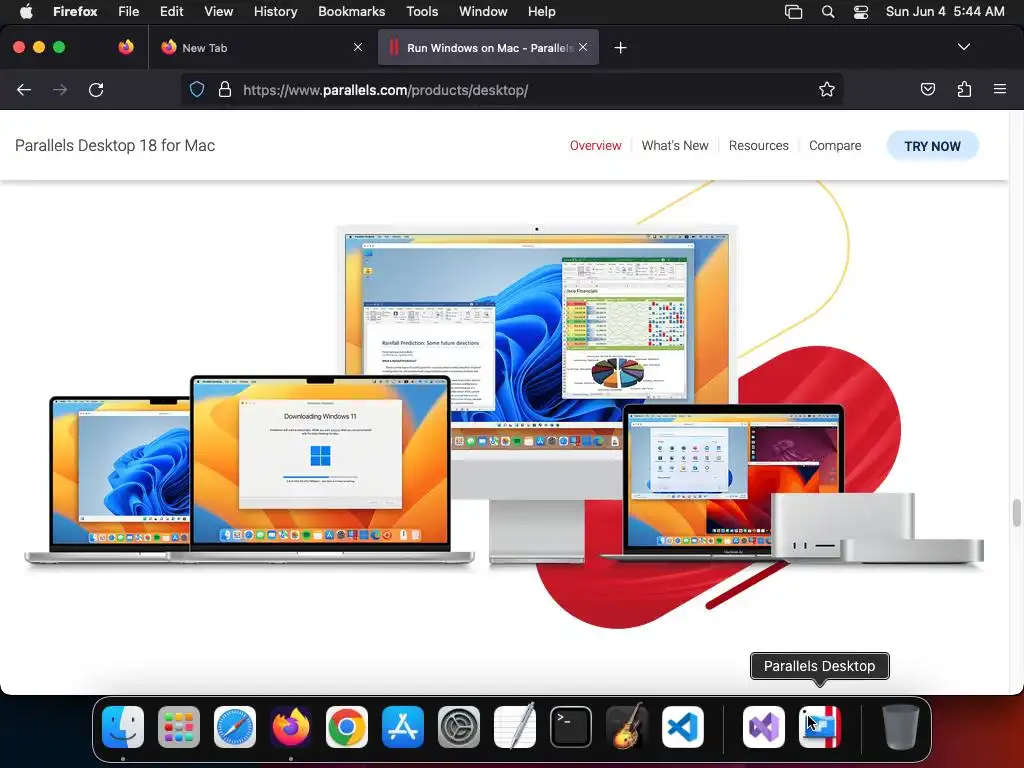
Task: Open Spotlight search in menu bar
Action: click(827, 11)
